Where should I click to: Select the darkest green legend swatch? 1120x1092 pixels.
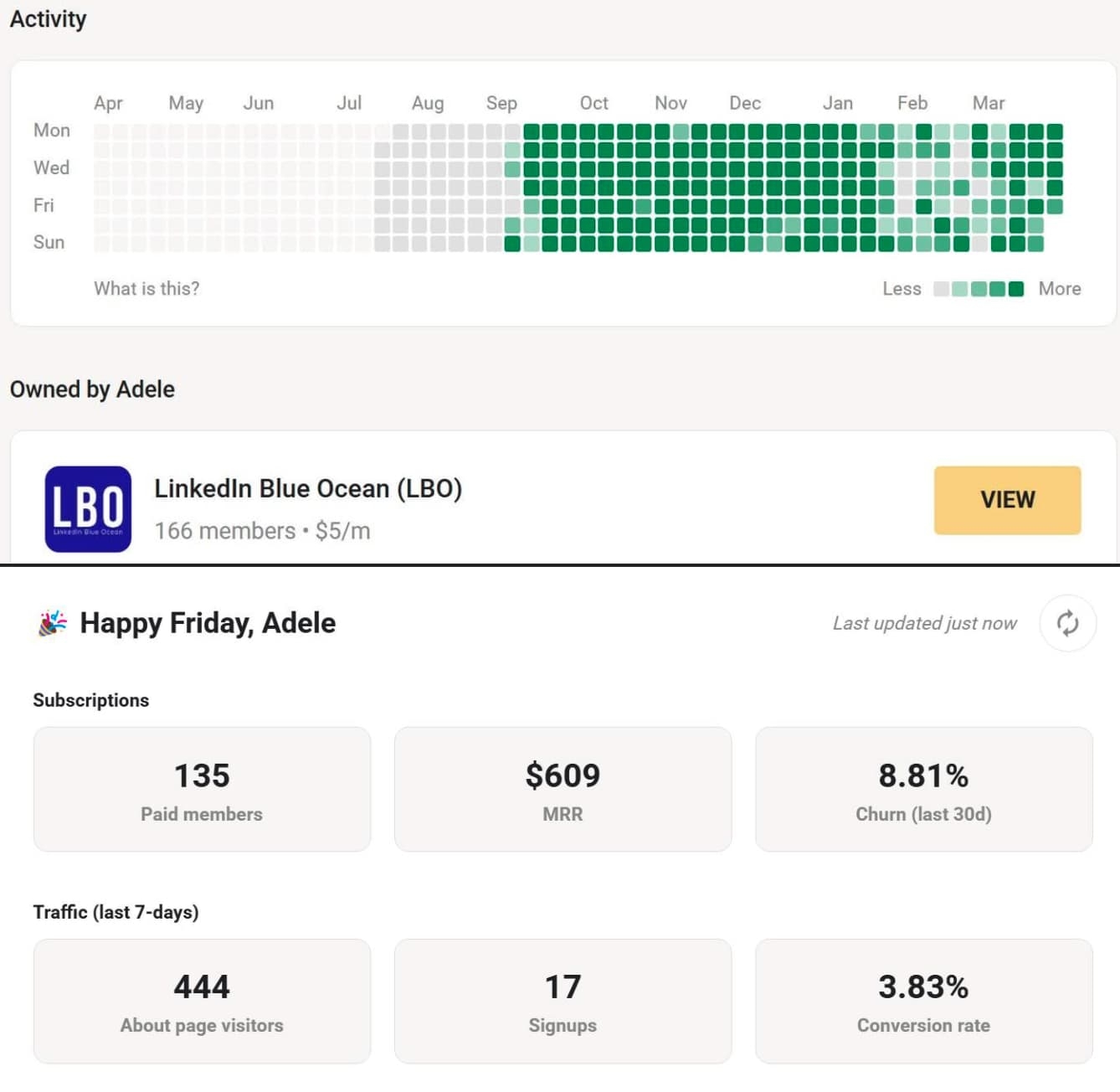click(1016, 289)
